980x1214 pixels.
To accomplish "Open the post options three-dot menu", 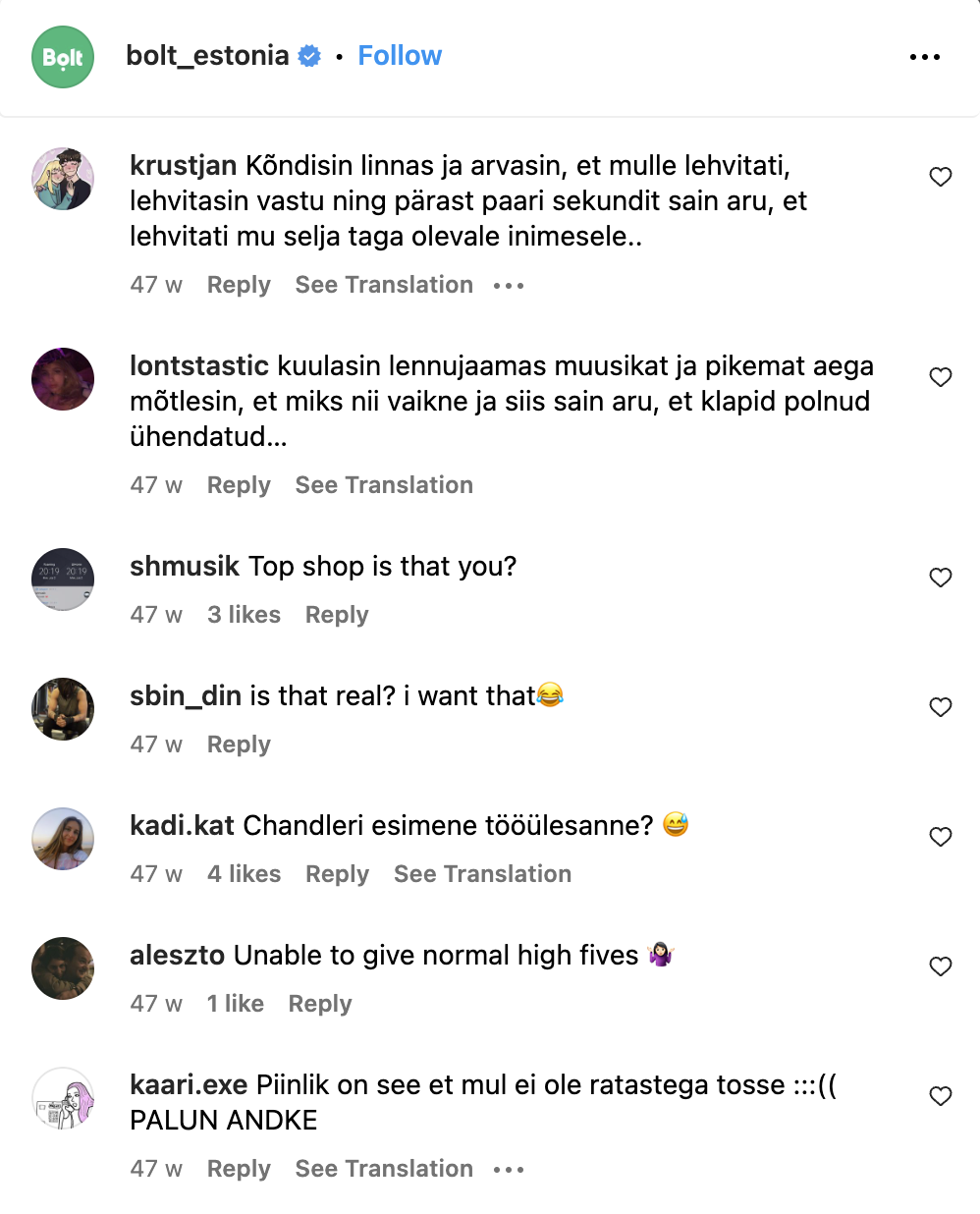I will 924,57.
